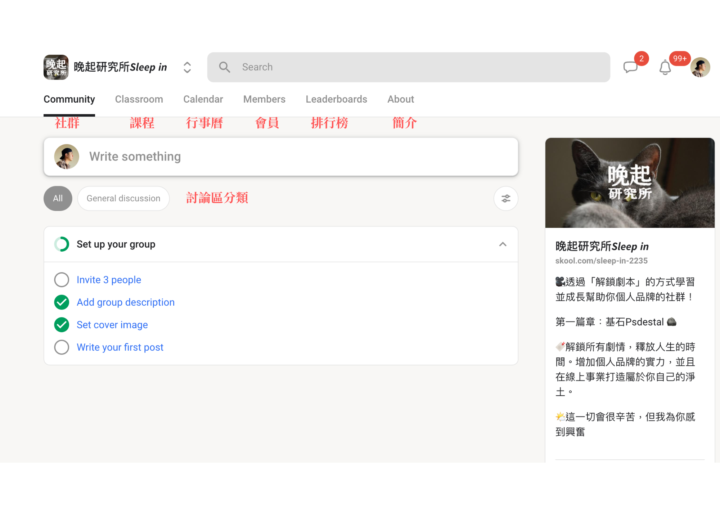
Task: Click the avatar in Write something box
Action: 67,157
